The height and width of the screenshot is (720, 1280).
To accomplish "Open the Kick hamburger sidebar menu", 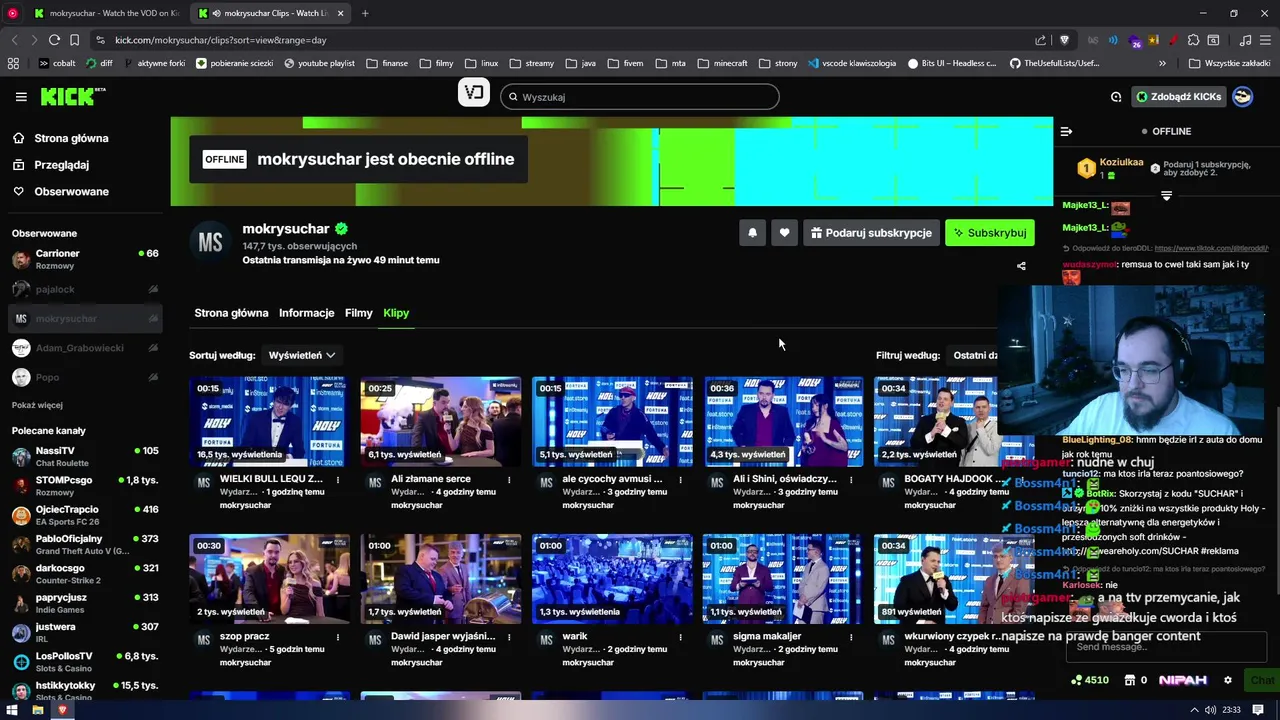I will click(x=21, y=97).
